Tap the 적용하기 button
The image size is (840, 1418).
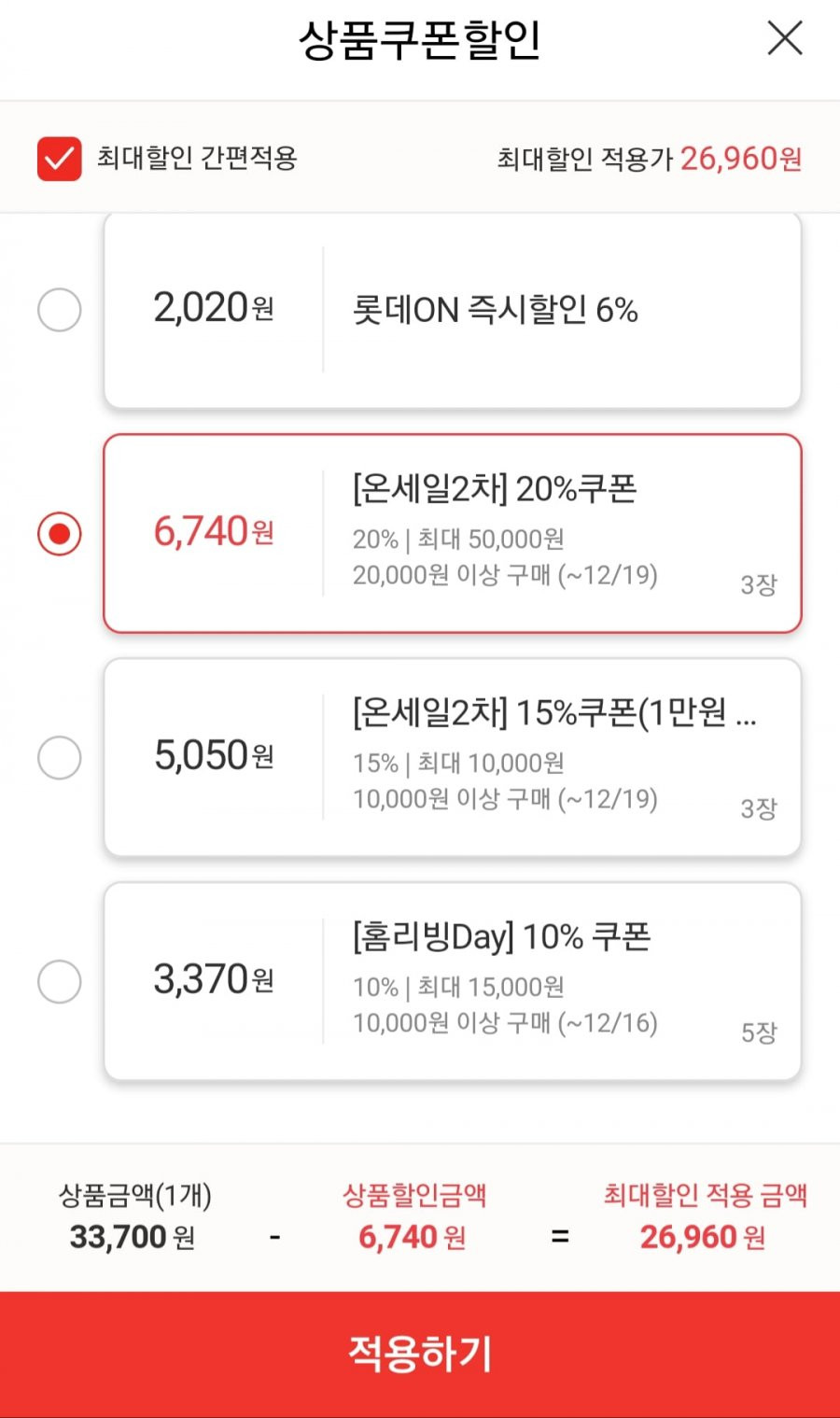(420, 1355)
